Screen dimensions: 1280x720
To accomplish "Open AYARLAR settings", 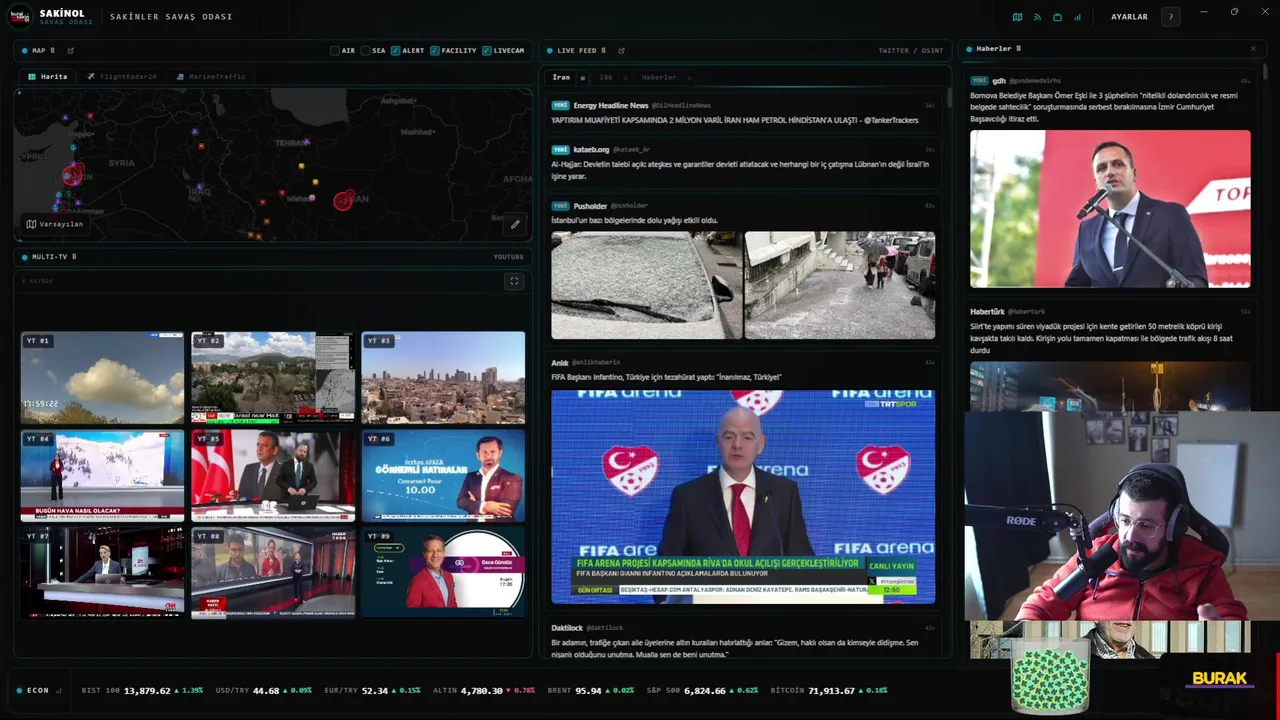I will [x=1129, y=17].
